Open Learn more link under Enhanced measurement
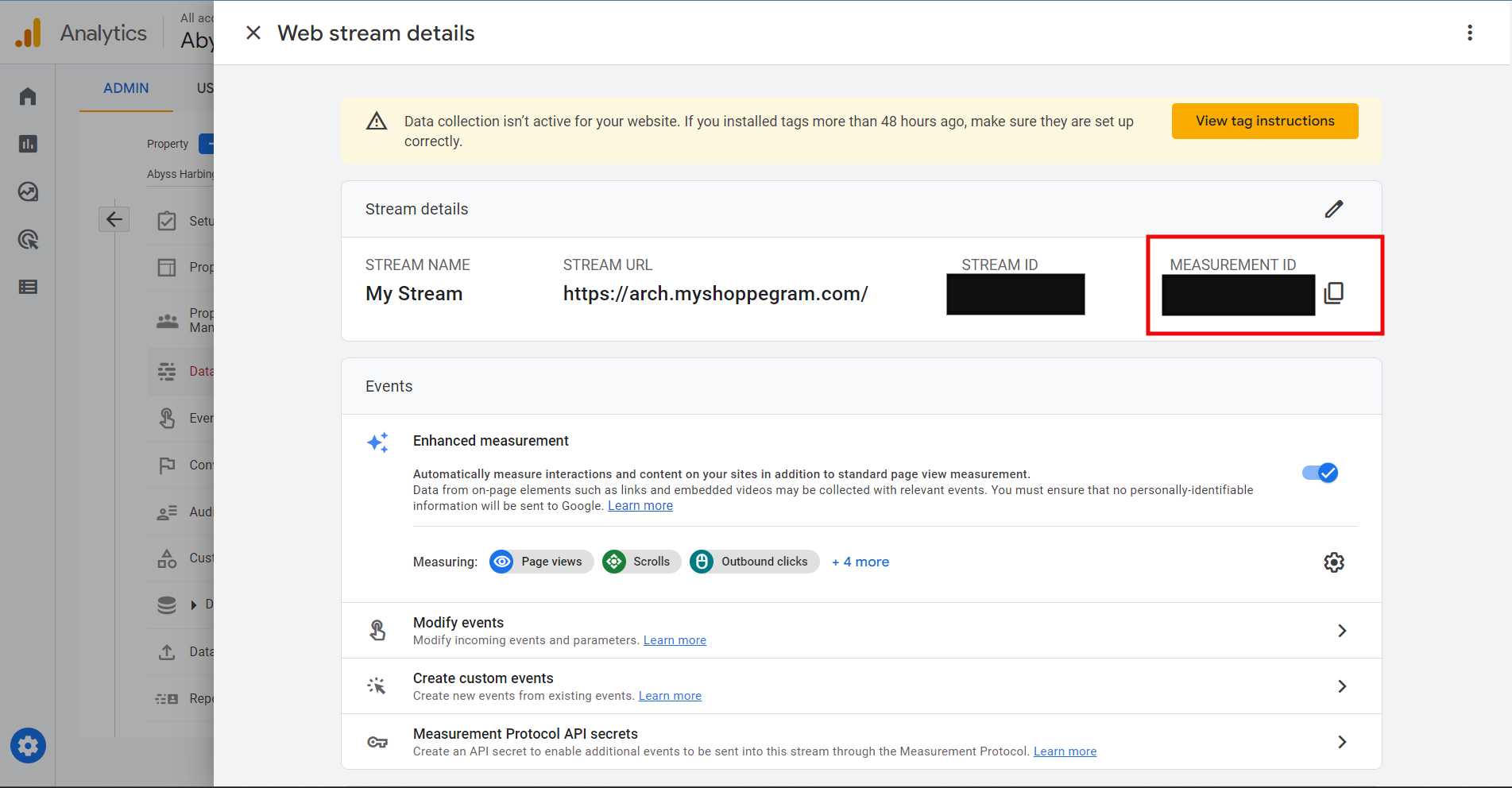This screenshot has width=1512, height=788. 640,506
